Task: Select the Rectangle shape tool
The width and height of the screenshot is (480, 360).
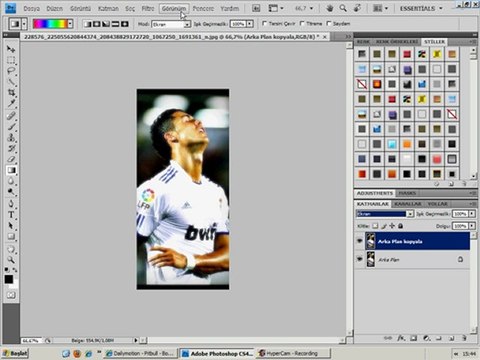Action: 11,237
